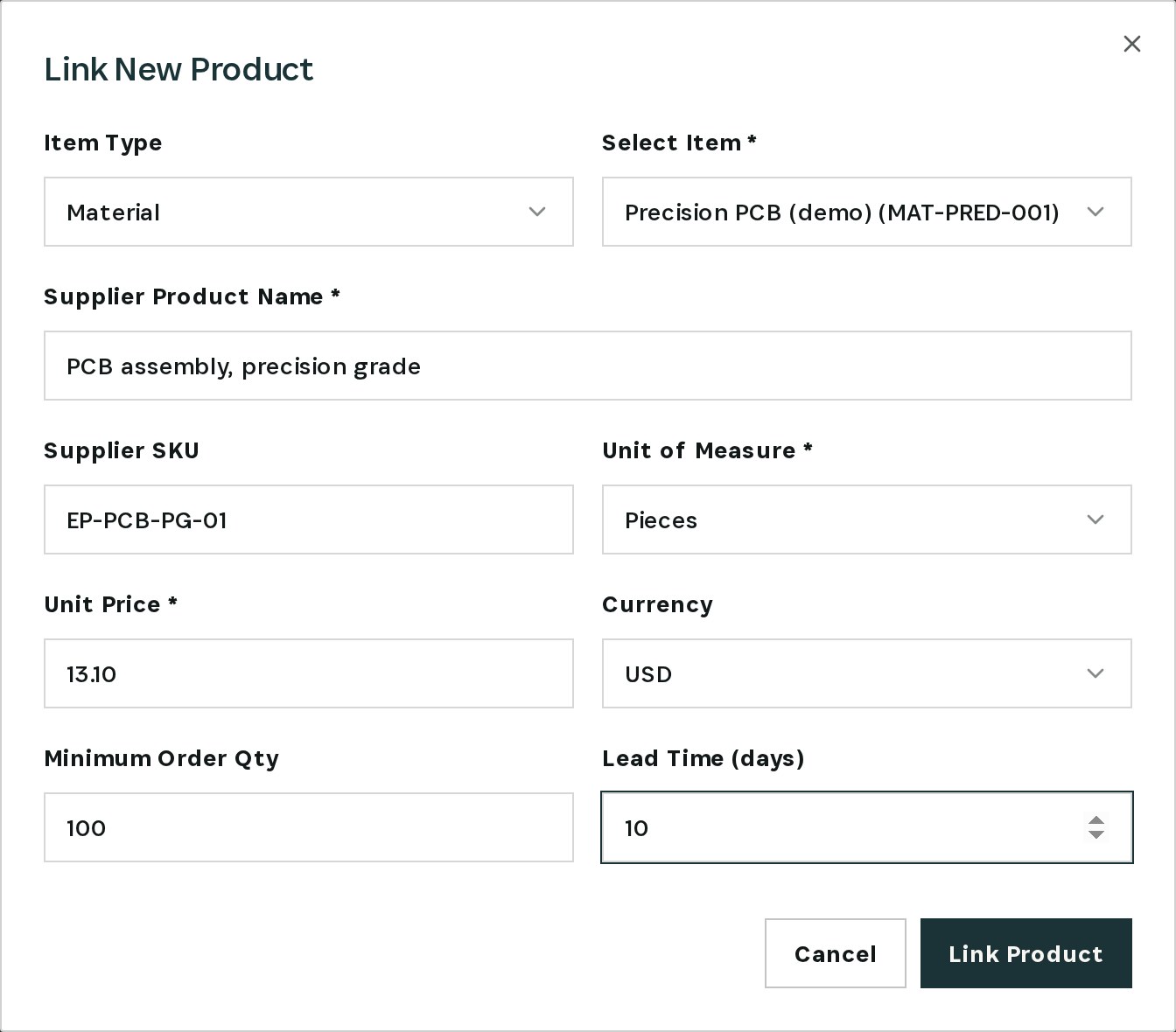The height and width of the screenshot is (1032, 1176).
Task: Decrease Lead Time with the down arrow
Action: click(1095, 834)
